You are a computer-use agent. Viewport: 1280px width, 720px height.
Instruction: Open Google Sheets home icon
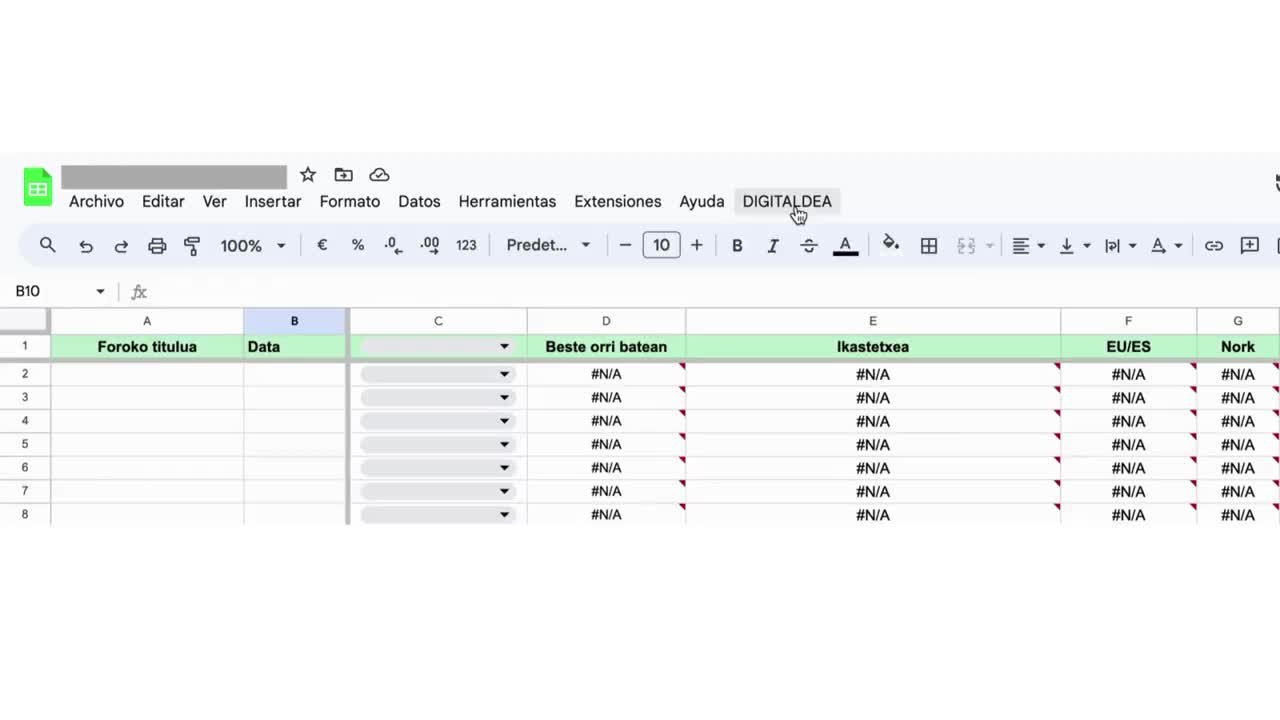tap(38, 188)
